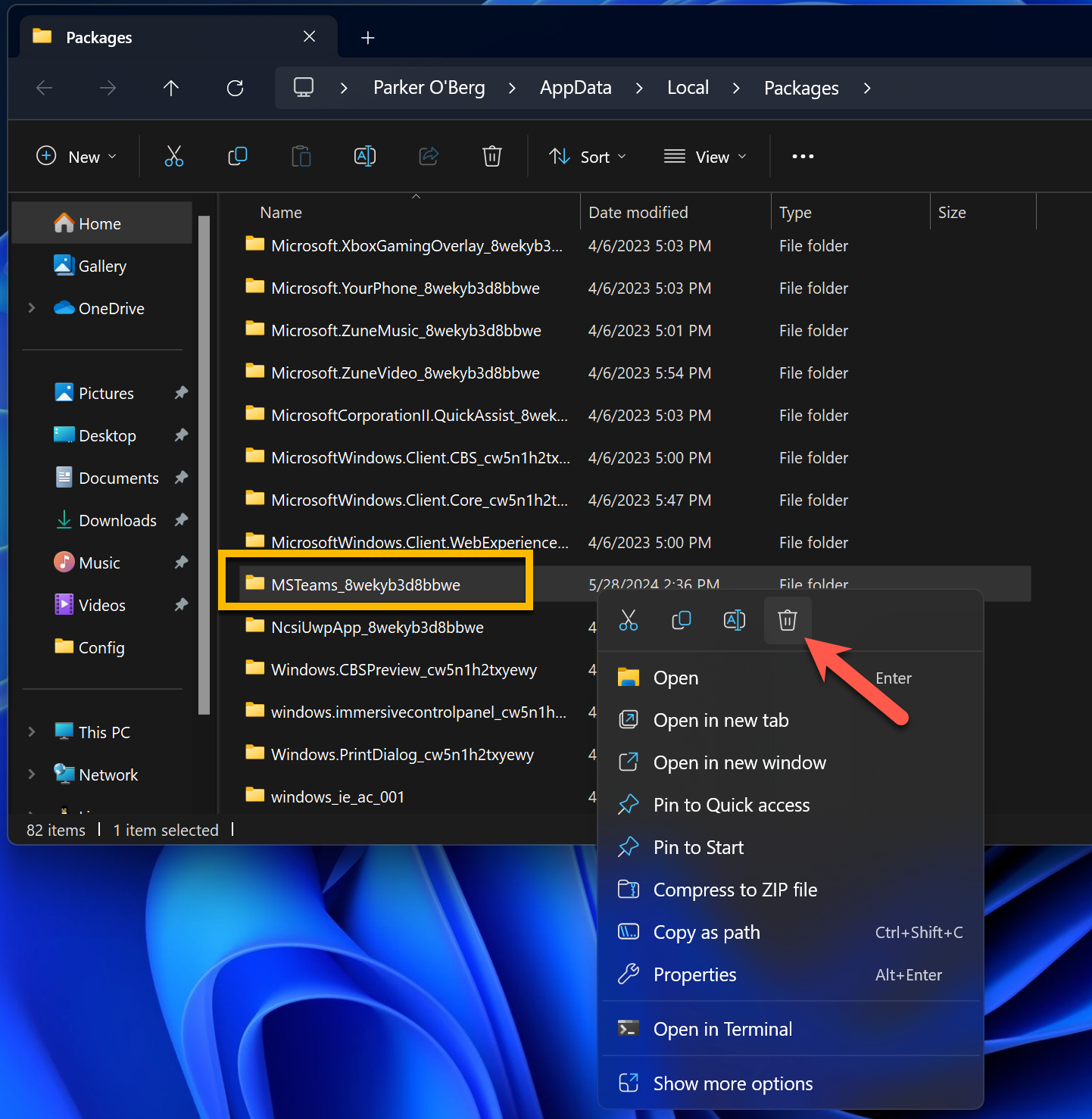Click the Share icon in the toolbar
This screenshot has height=1119, width=1092.
coord(429,157)
